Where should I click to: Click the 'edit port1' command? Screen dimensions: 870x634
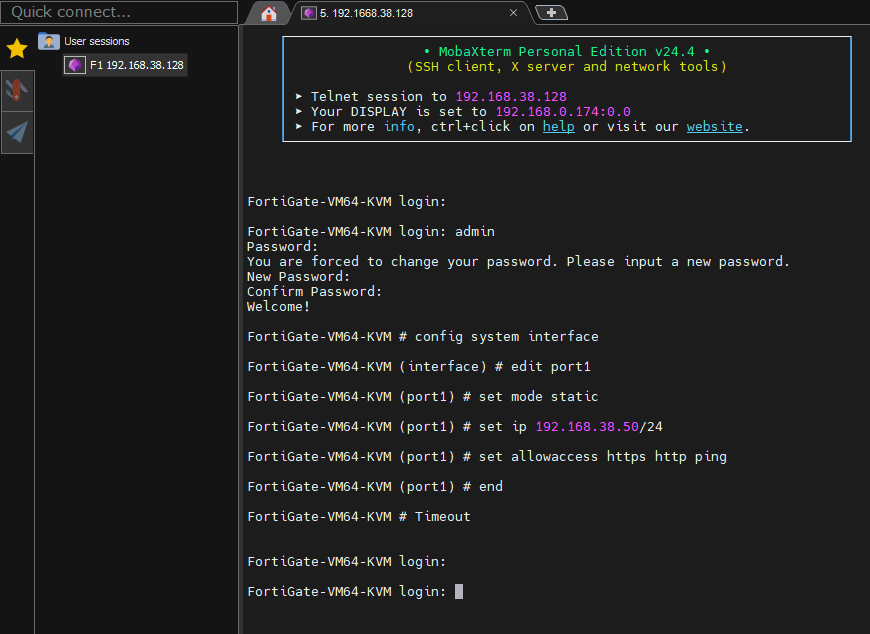pos(550,367)
